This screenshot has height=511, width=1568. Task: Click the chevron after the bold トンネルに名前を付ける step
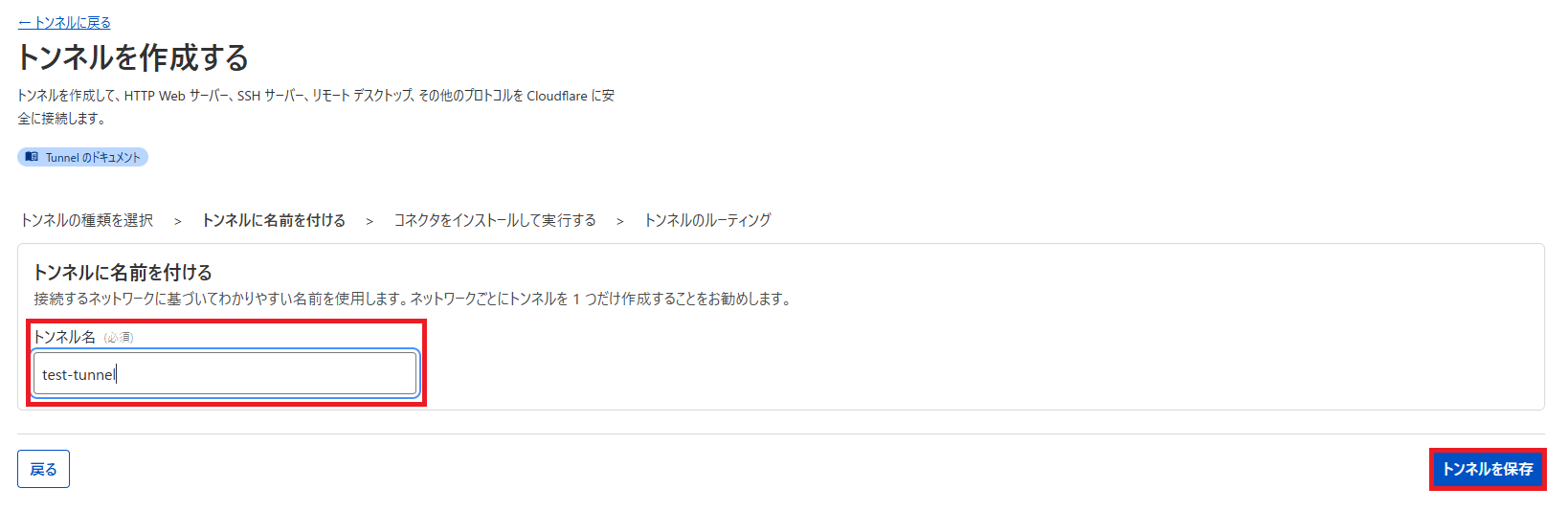coord(370,221)
